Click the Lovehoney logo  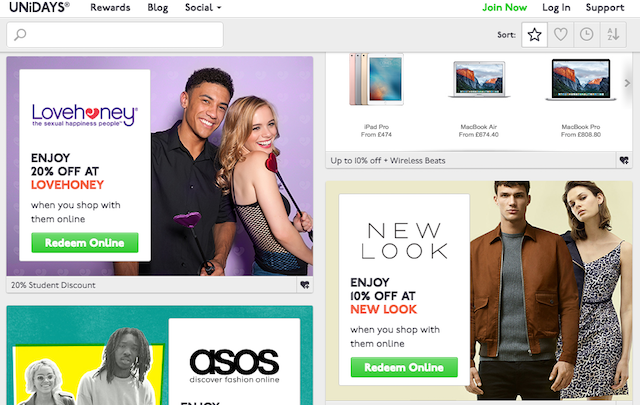[85, 116]
